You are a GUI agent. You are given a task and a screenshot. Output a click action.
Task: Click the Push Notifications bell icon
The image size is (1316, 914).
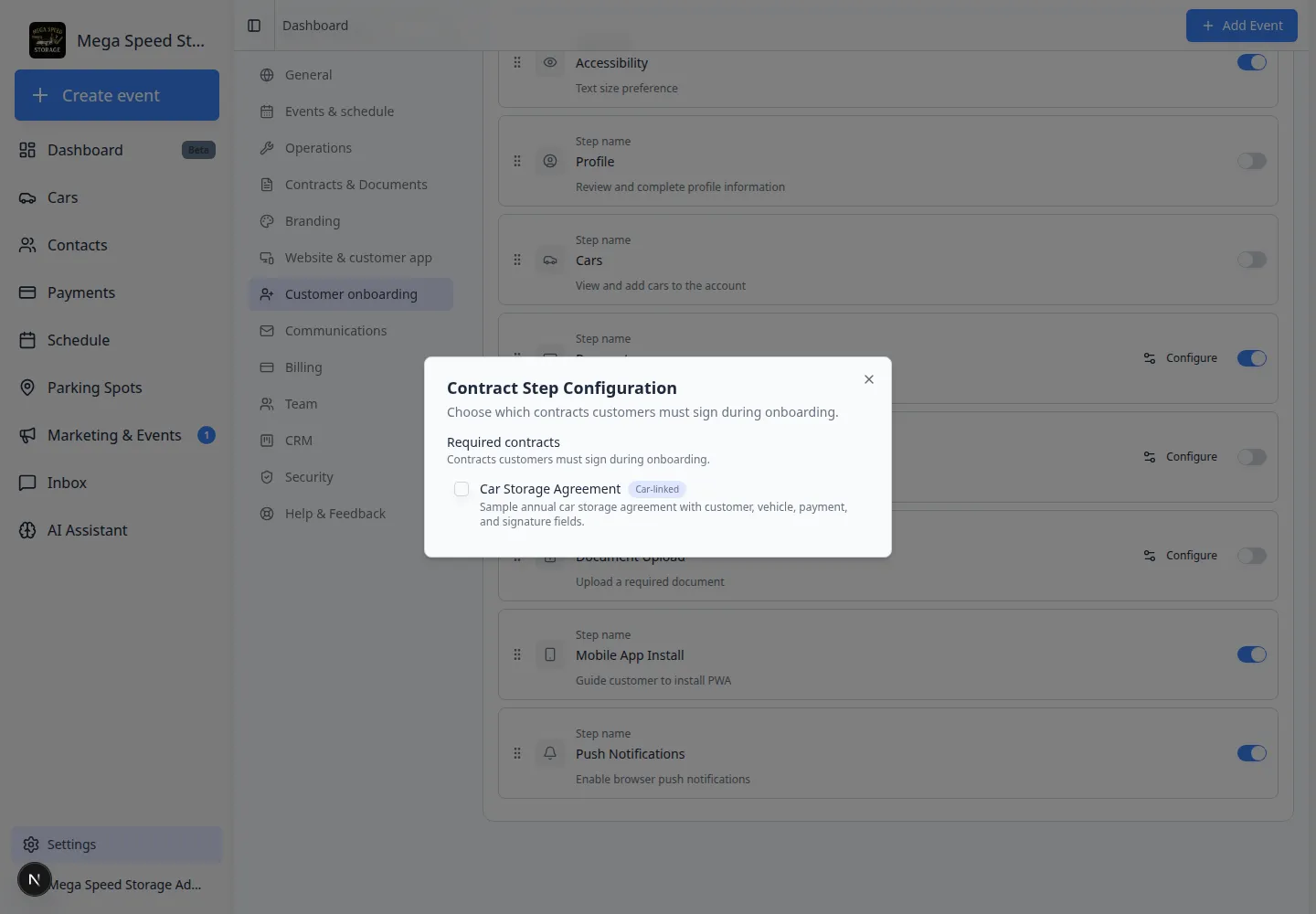(550, 753)
